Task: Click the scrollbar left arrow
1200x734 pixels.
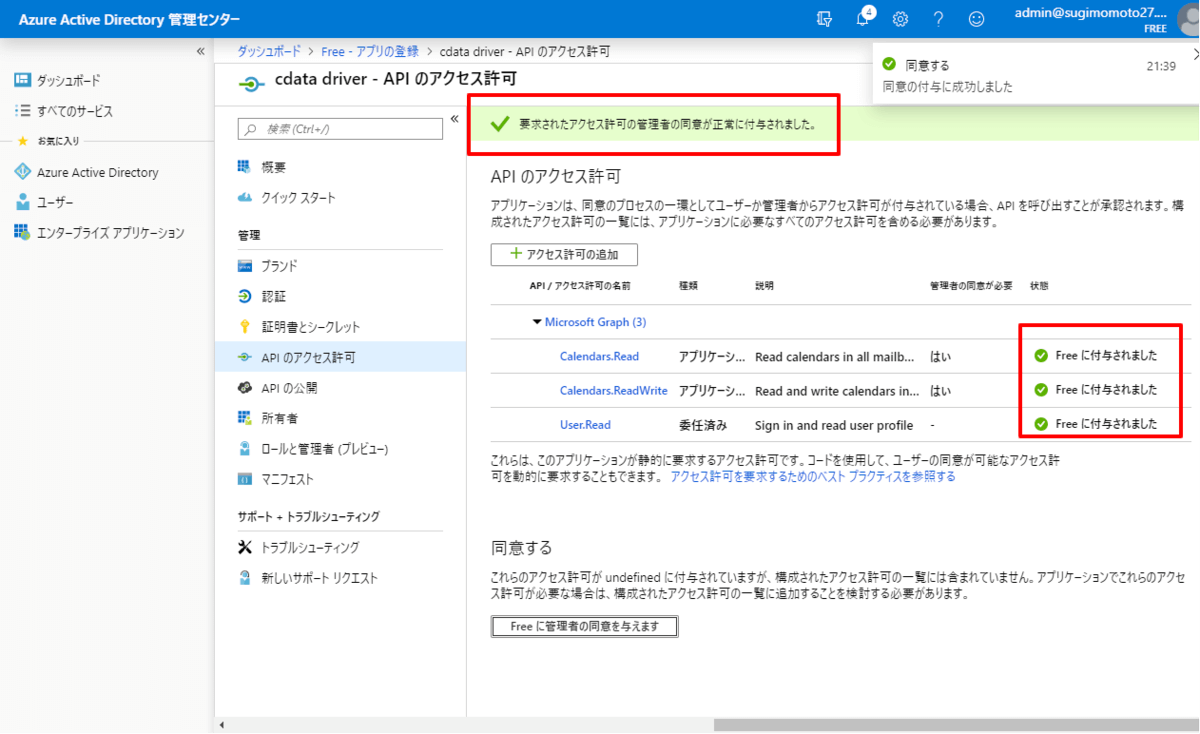Action: click(221, 725)
